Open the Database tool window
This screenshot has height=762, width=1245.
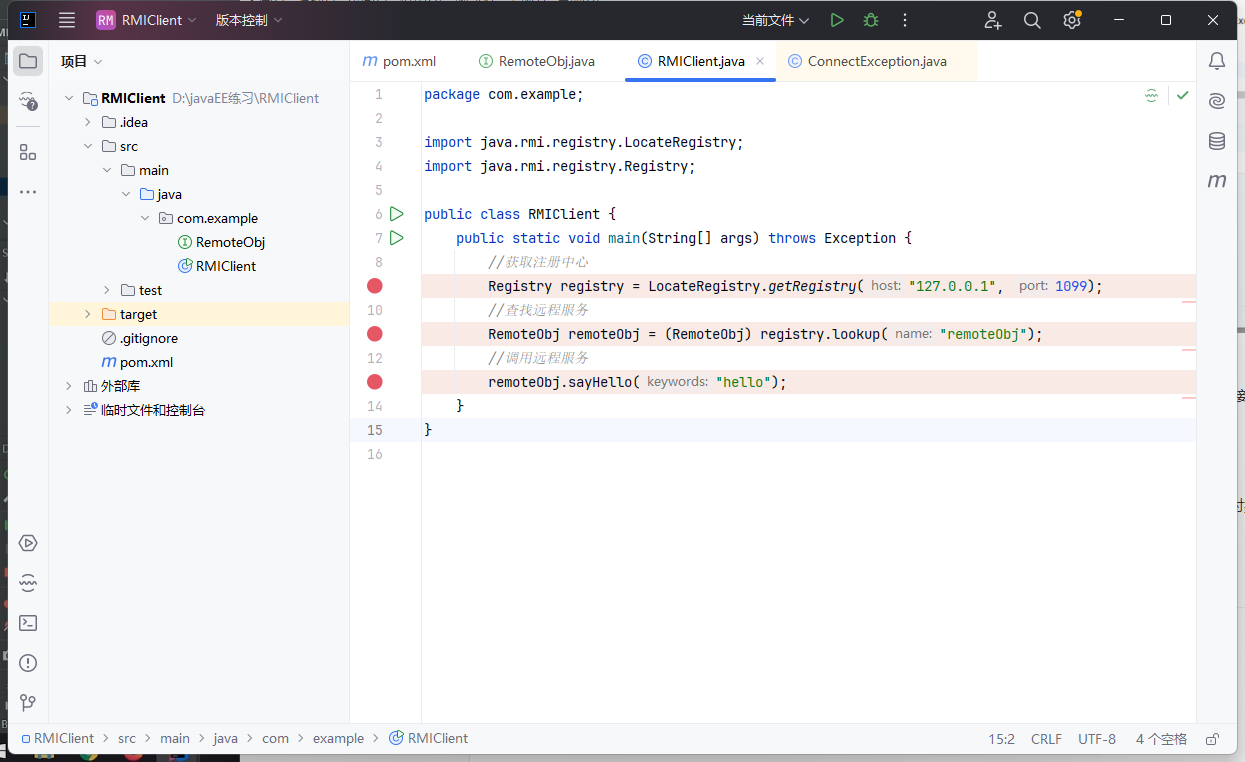click(x=1217, y=141)
